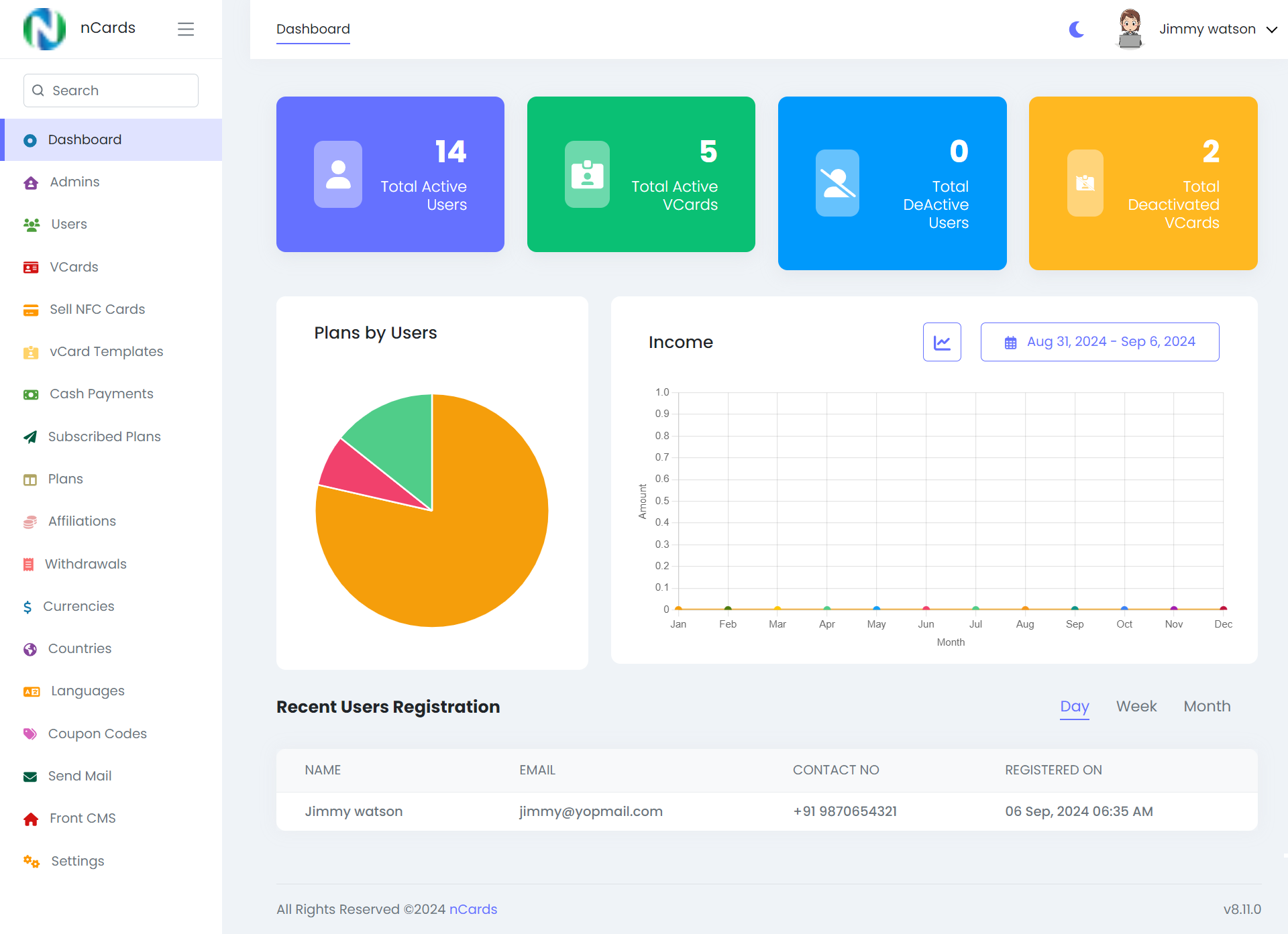Click the nCards footer link

(474, 909)
